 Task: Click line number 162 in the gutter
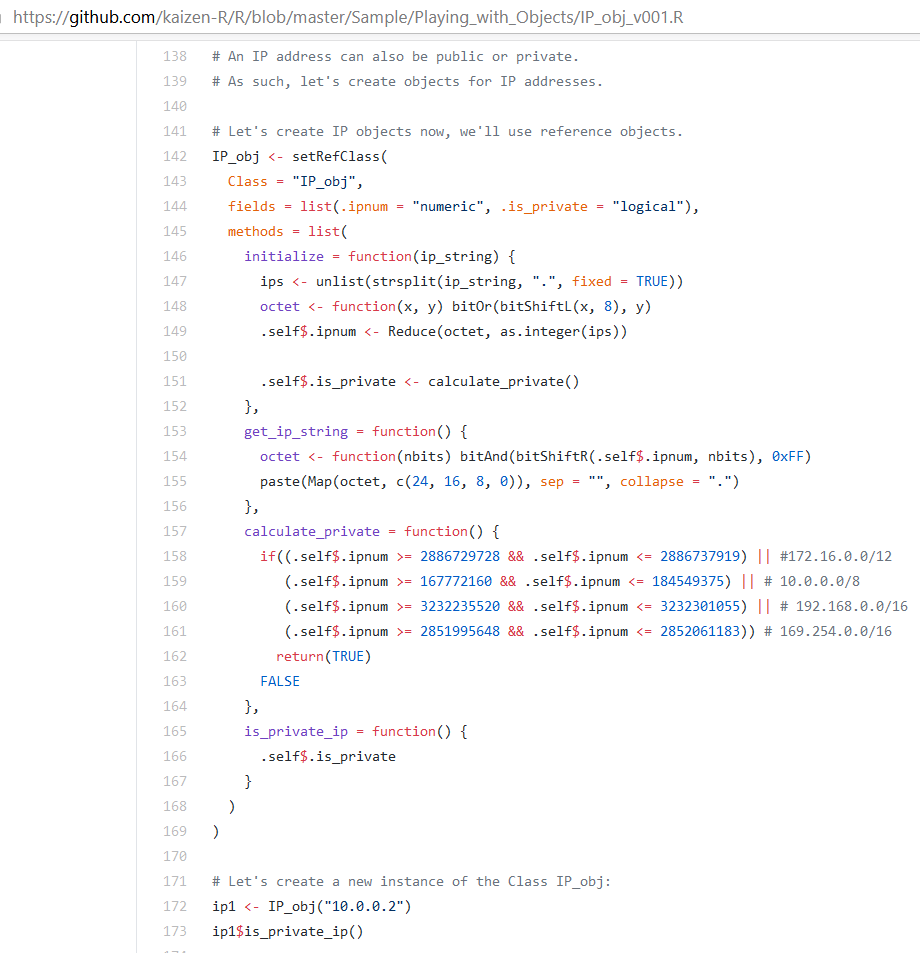coord(175,656)
